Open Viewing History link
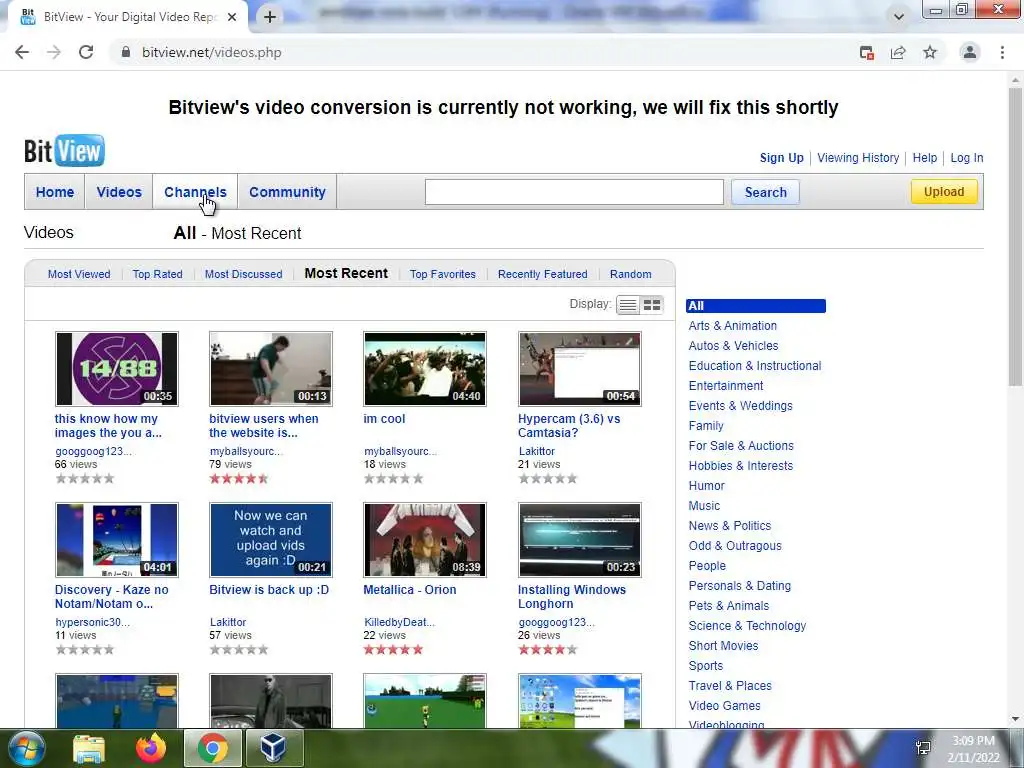This screenshot has width=1024, height=768. (858, 157)
